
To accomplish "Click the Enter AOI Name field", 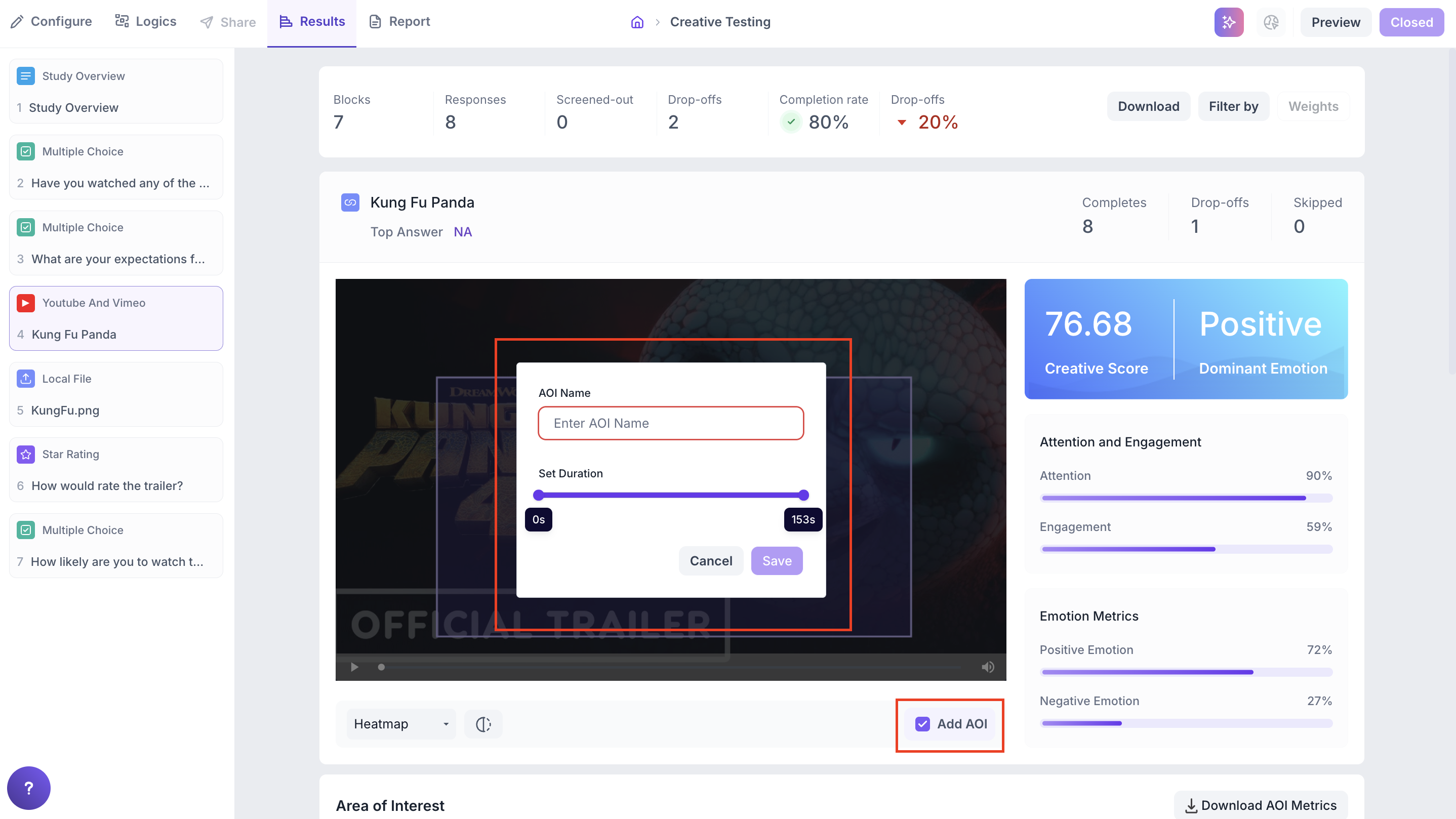I will click(670, 423).
